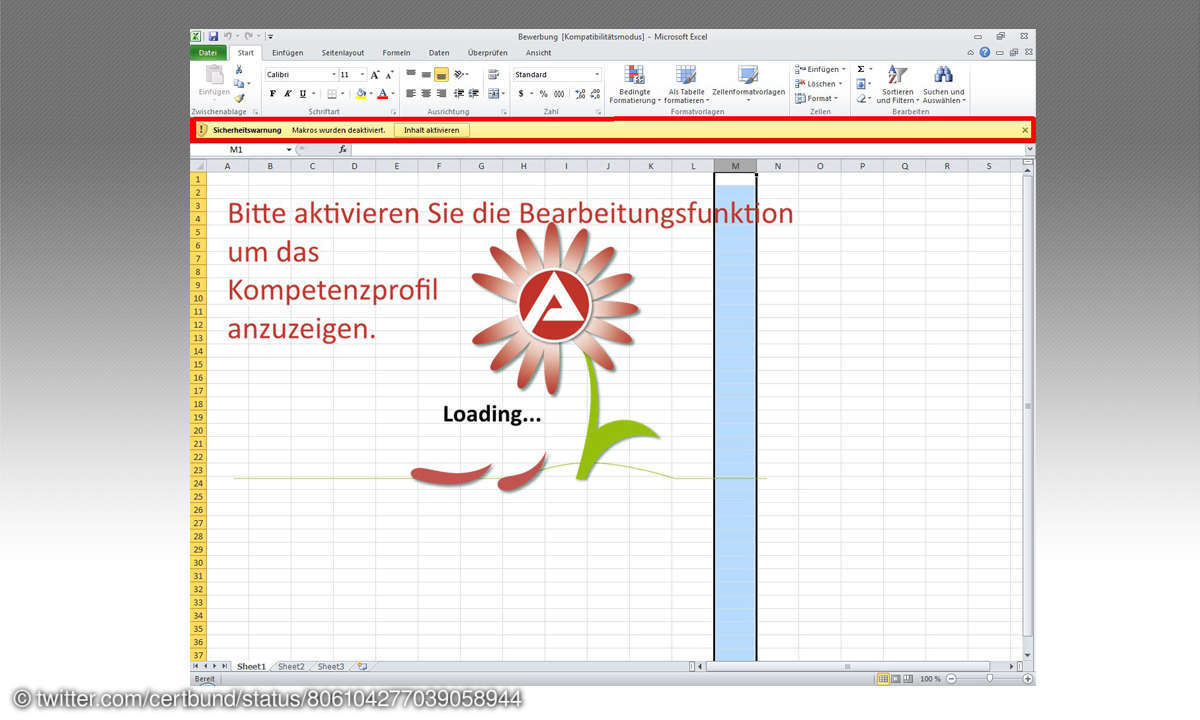Switch to the Überprüfen ribbon tab
The height and width of the screenshot is (720, 1200).
(x=488, y=52)
